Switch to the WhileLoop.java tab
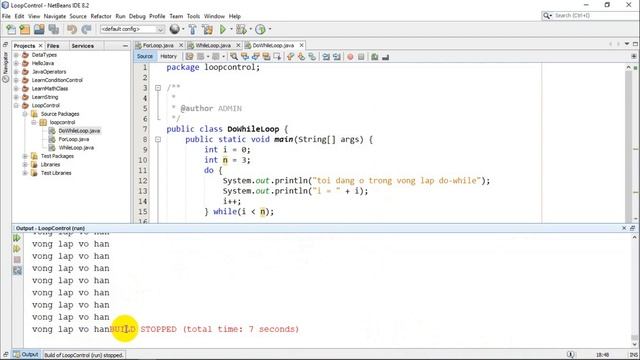 [x=213, y=45]
